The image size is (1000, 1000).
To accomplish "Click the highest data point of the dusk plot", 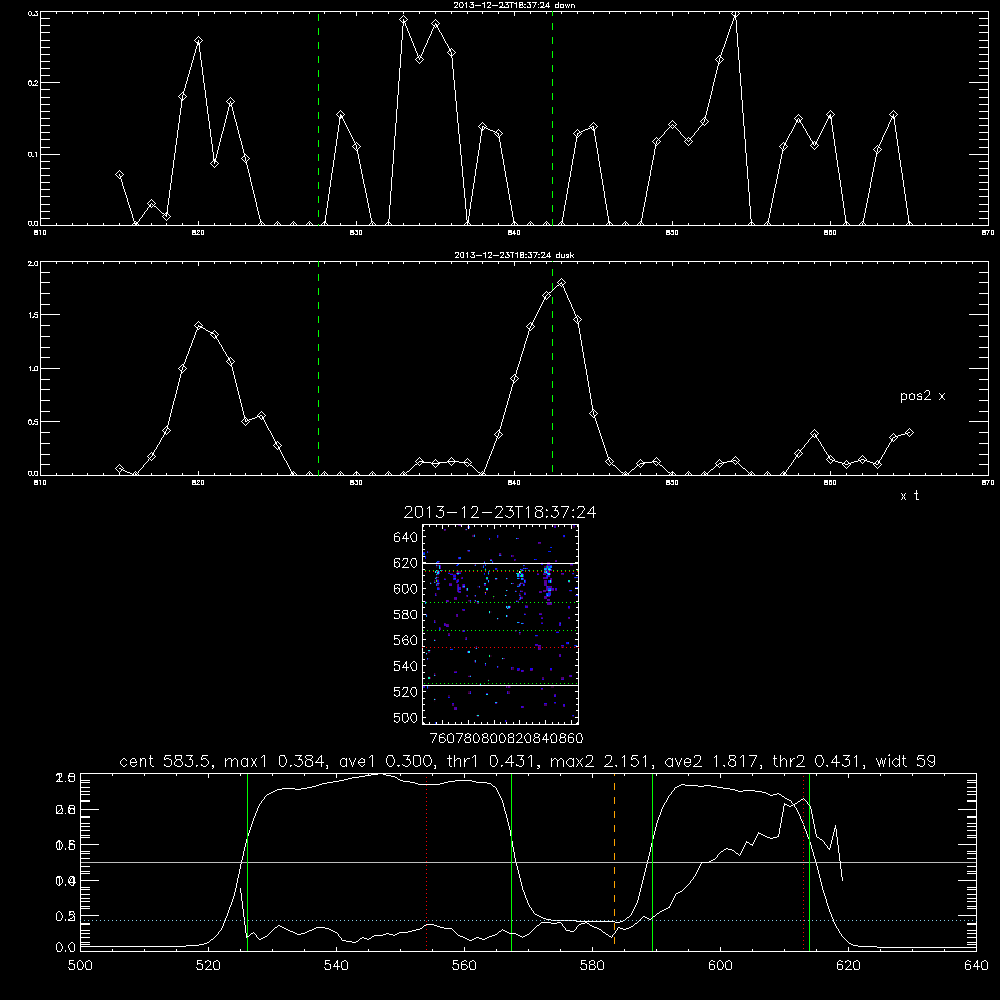I will tap(561, 283).
